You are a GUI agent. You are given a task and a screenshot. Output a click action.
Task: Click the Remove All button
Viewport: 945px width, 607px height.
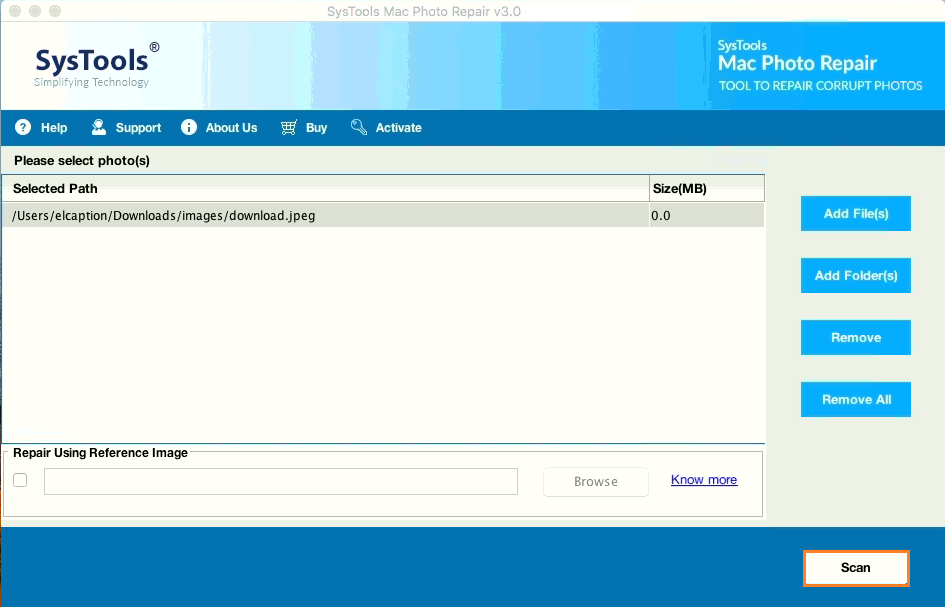(x=856, y=400)
